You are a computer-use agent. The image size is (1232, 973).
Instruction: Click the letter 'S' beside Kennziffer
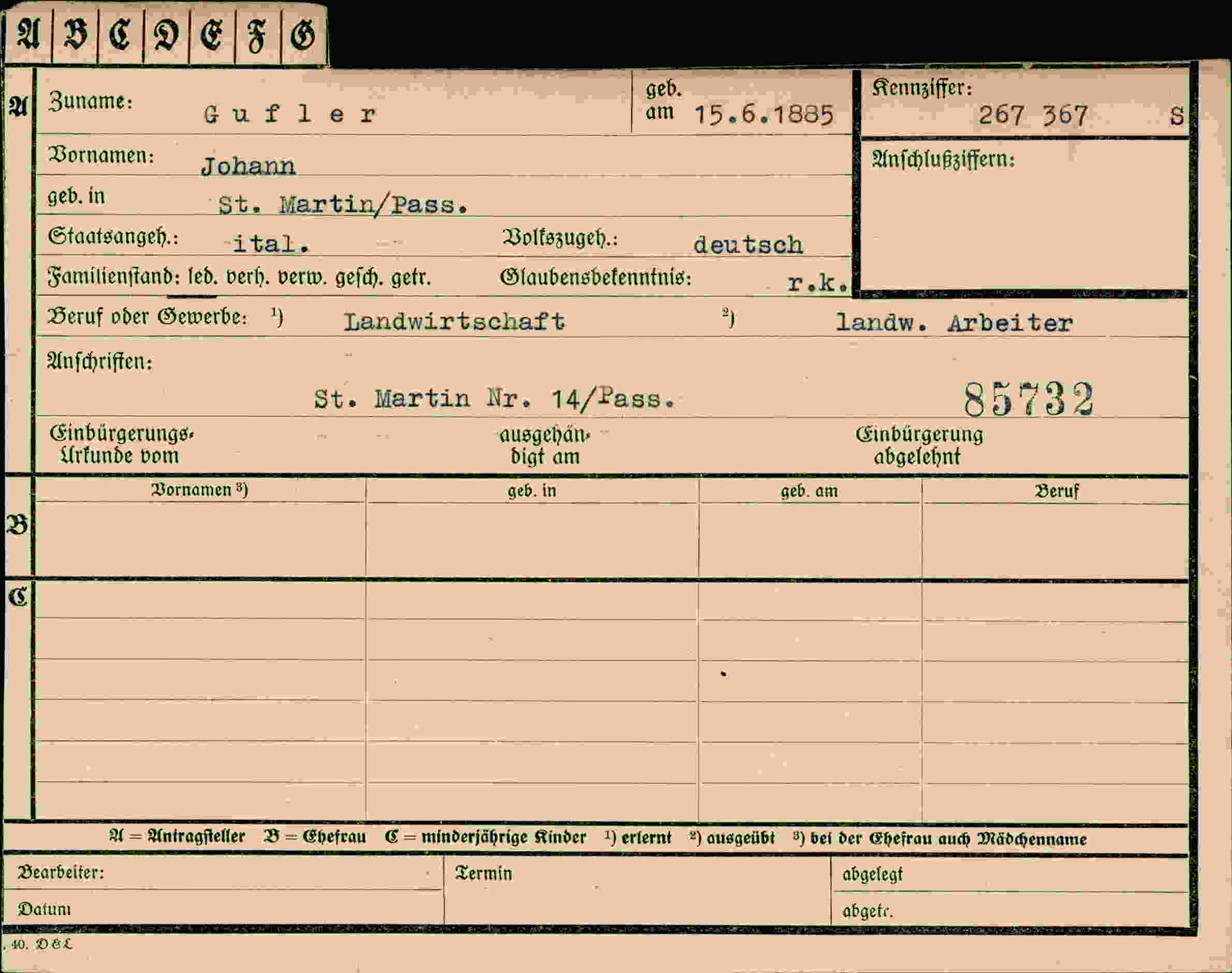pos(1177,116)
